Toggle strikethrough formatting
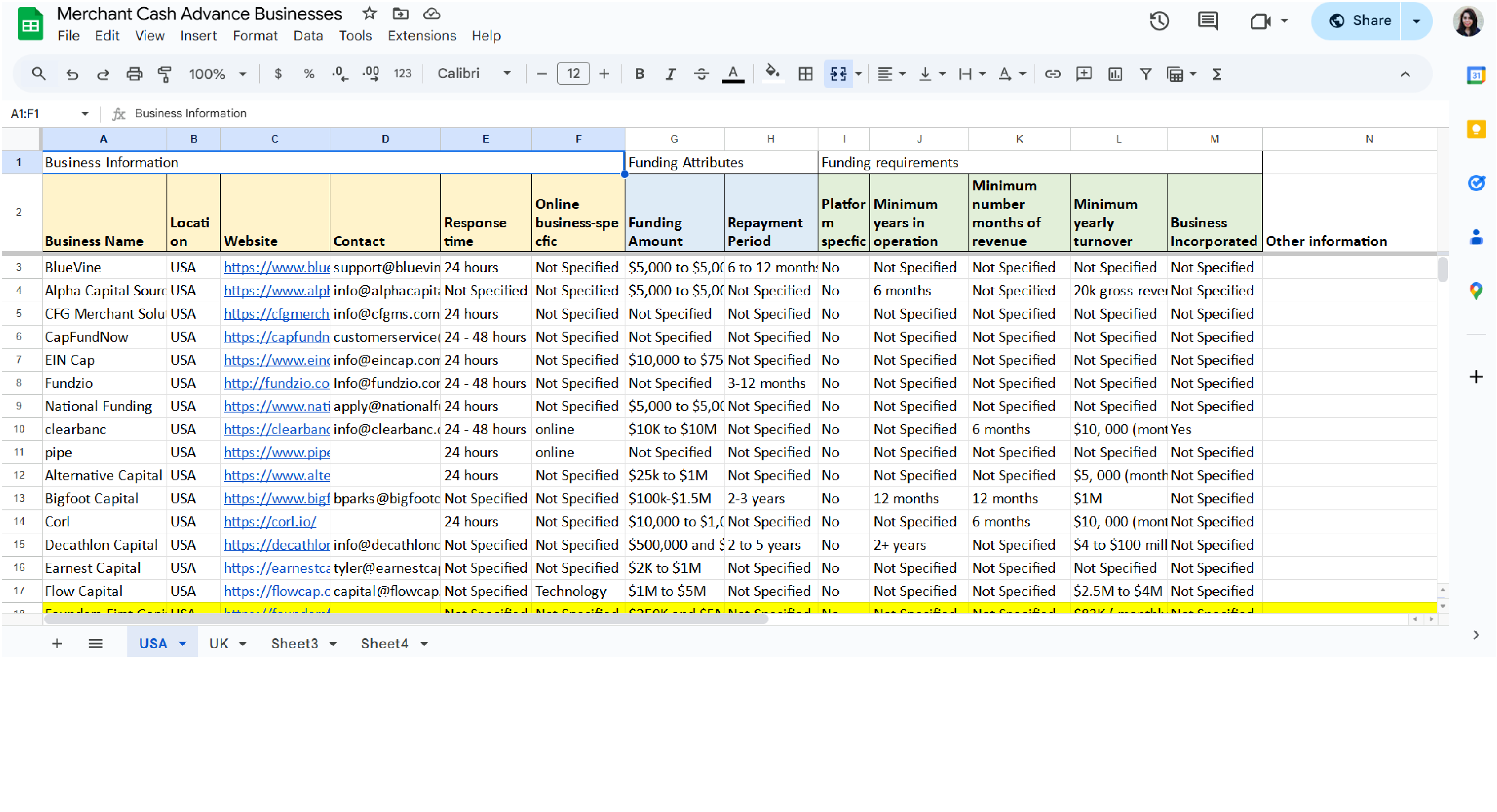Viewport: 1497px width, 812px height. [701, 74]
